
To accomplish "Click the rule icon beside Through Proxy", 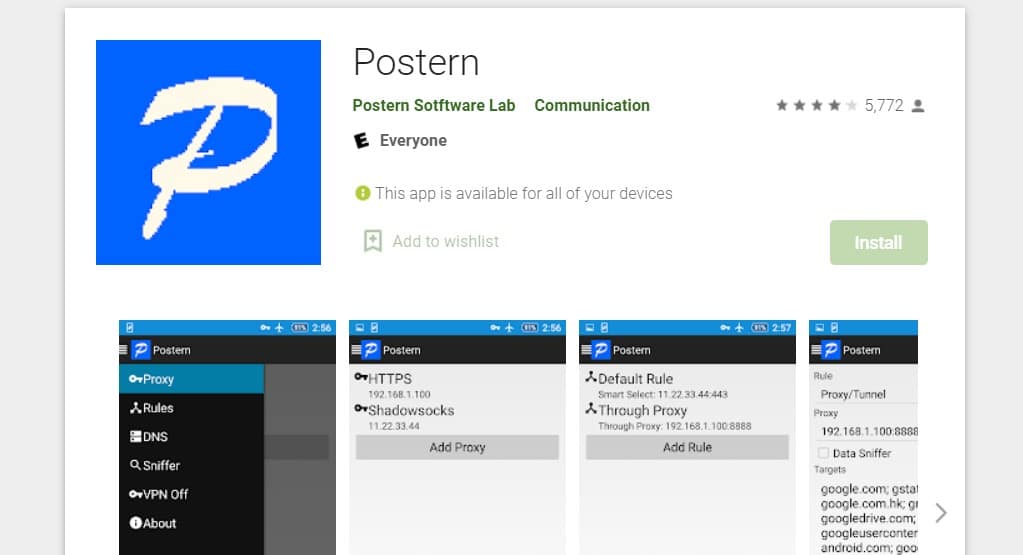I will coord(590,408).
